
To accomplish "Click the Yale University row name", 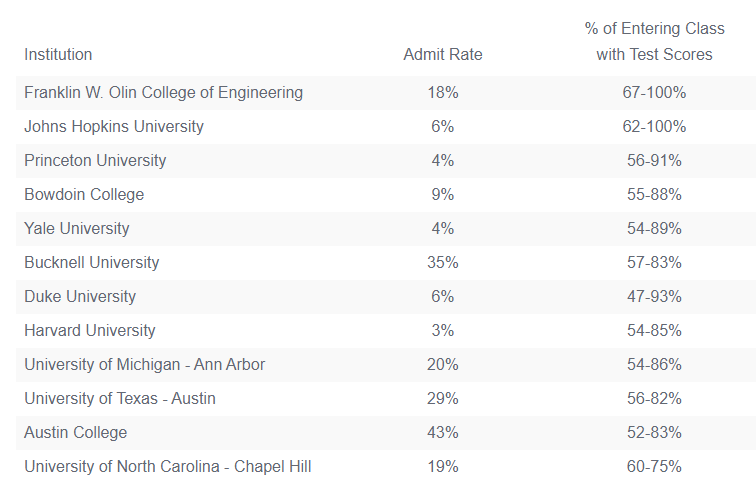I will click(77, 229).
